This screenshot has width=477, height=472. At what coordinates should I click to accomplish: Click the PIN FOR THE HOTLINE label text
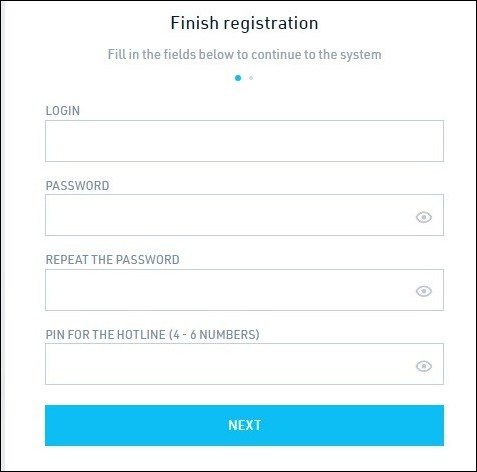pyautogui.click(x=105, y=335)
